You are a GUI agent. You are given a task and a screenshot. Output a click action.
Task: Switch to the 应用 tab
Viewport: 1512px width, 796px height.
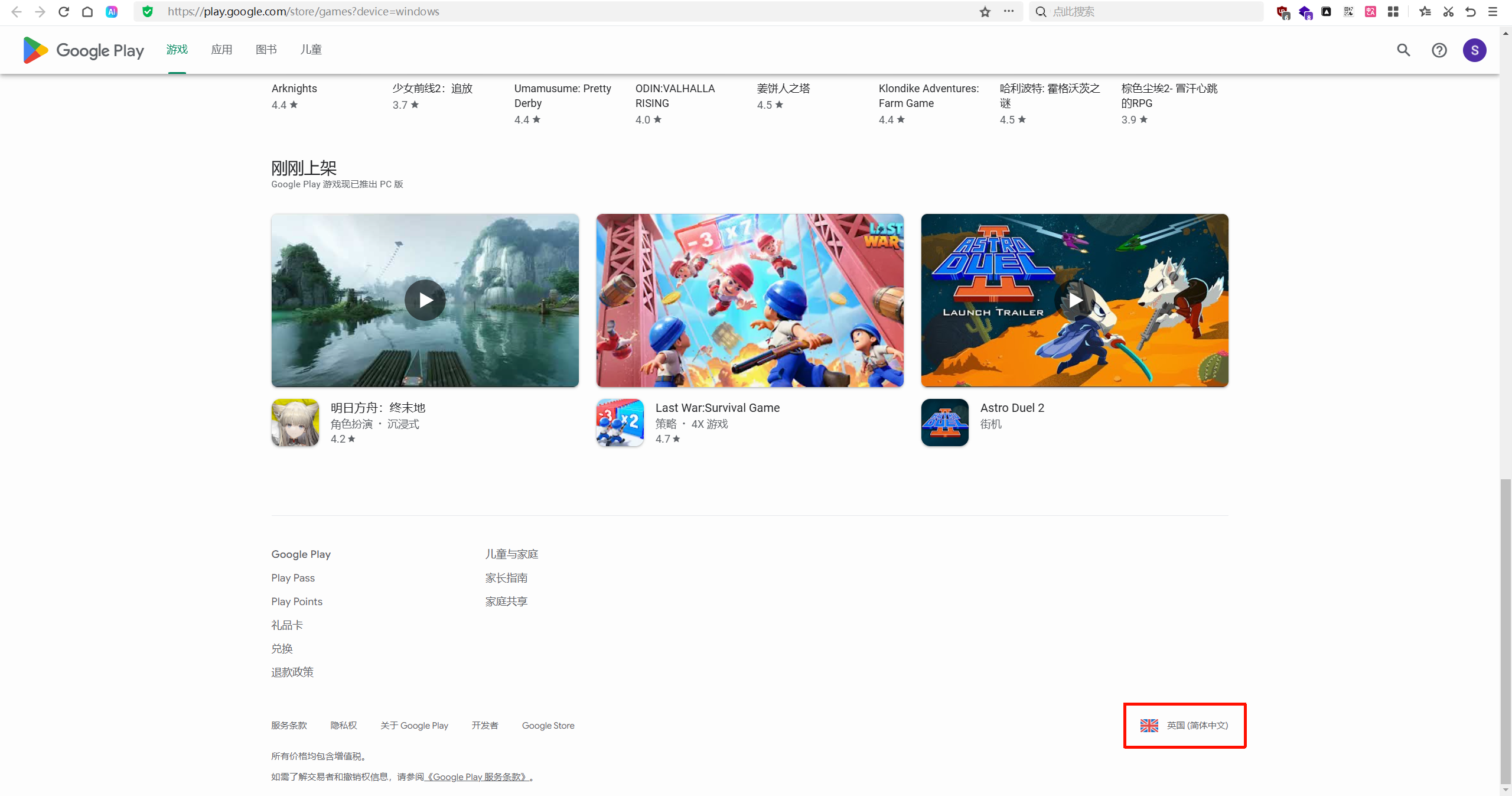coord(221,50)
